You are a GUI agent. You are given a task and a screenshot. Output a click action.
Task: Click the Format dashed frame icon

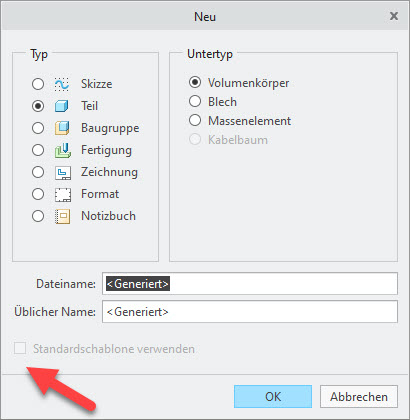pyautogui.click(x=62, y=194)
